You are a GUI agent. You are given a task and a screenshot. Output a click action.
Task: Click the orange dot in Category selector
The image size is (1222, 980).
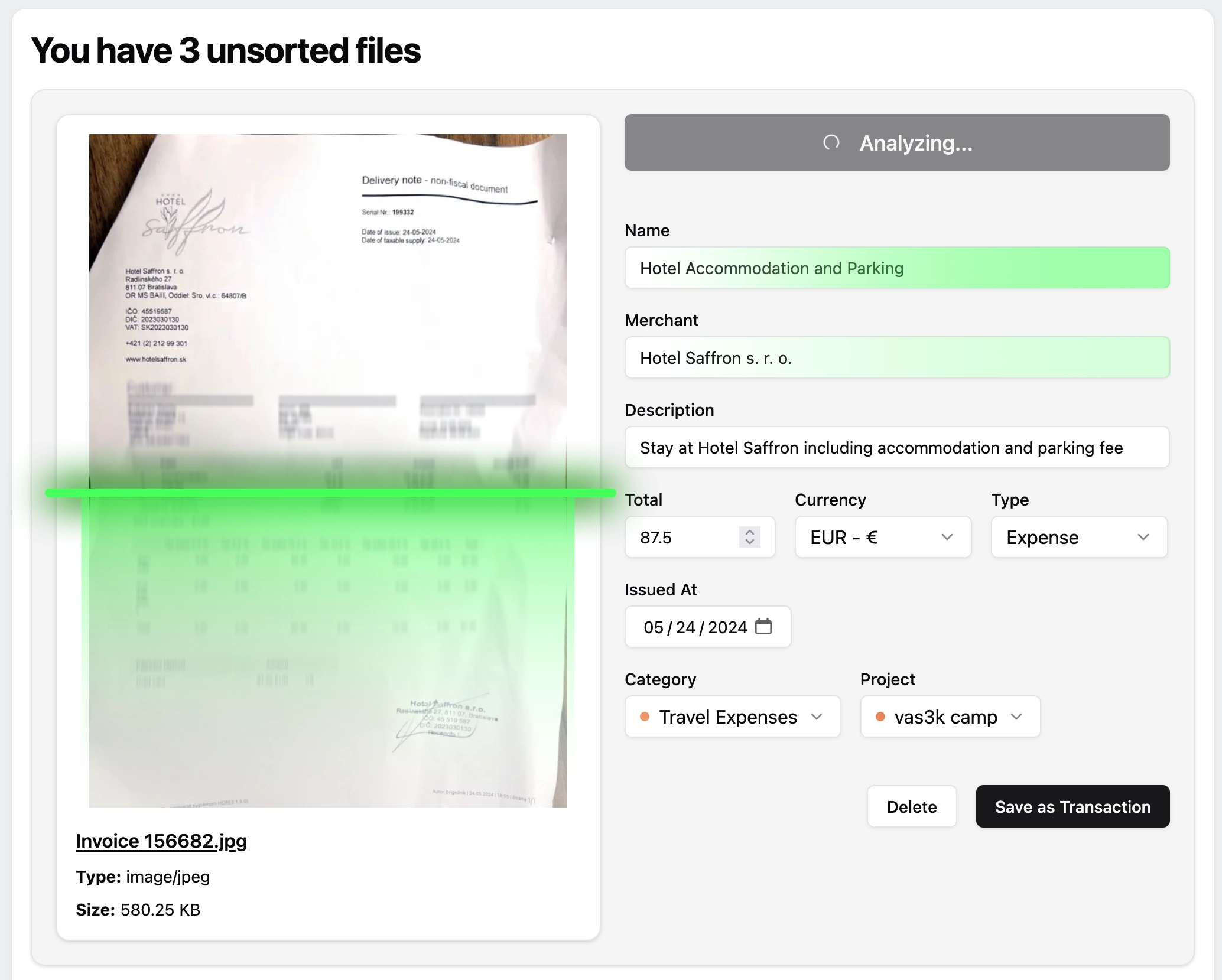tap(645, 717)
